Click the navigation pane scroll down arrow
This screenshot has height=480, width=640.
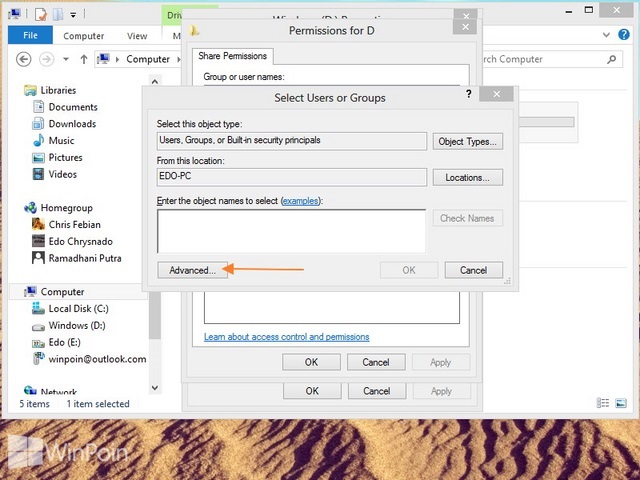point(155,388)
